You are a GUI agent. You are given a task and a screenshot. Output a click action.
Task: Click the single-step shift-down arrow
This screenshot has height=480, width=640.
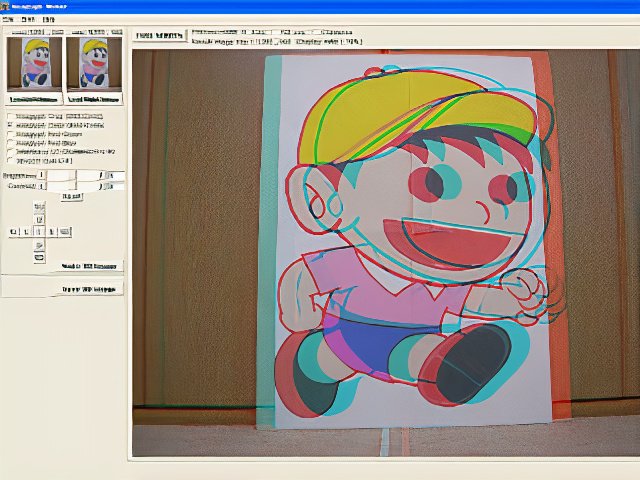(39, 245)
